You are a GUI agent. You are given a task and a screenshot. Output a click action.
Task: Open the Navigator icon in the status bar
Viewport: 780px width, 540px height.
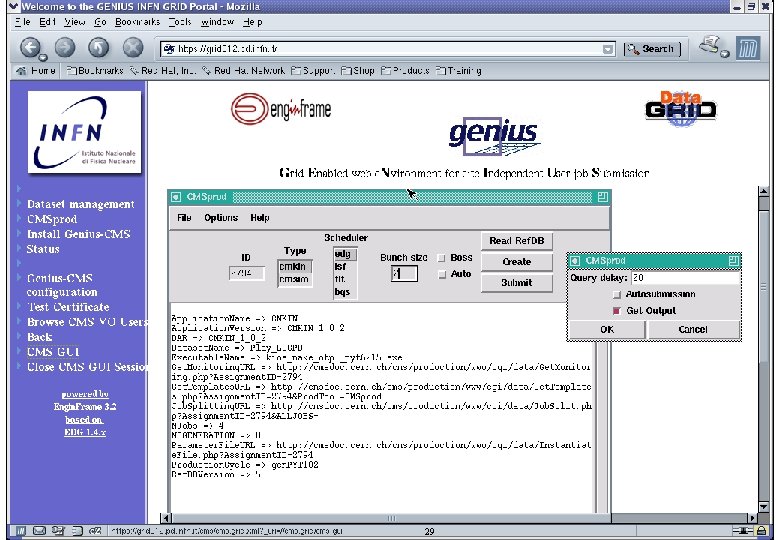coord(20,531)
